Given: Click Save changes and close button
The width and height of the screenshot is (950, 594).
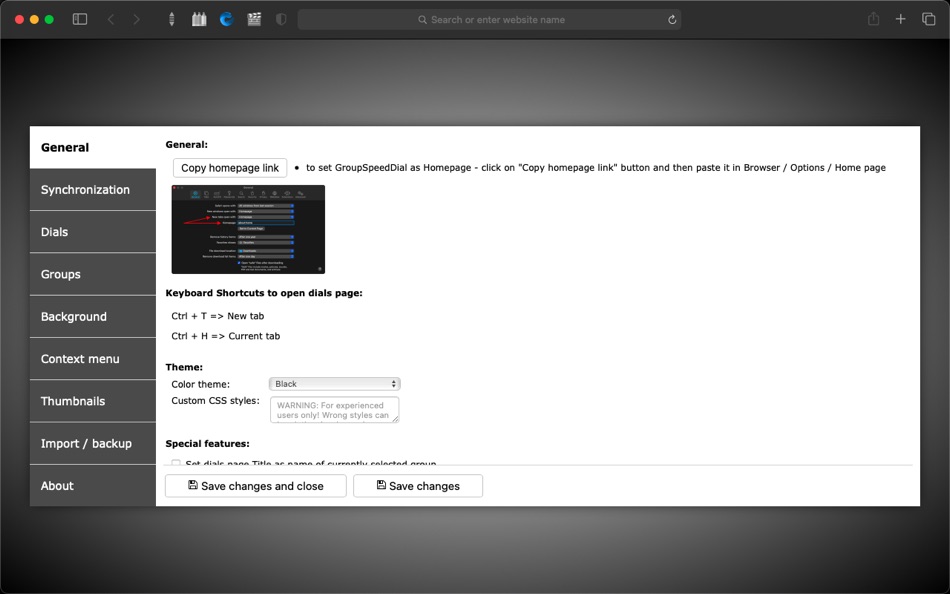Looking at the screenshot, I should tap(256, 486).
